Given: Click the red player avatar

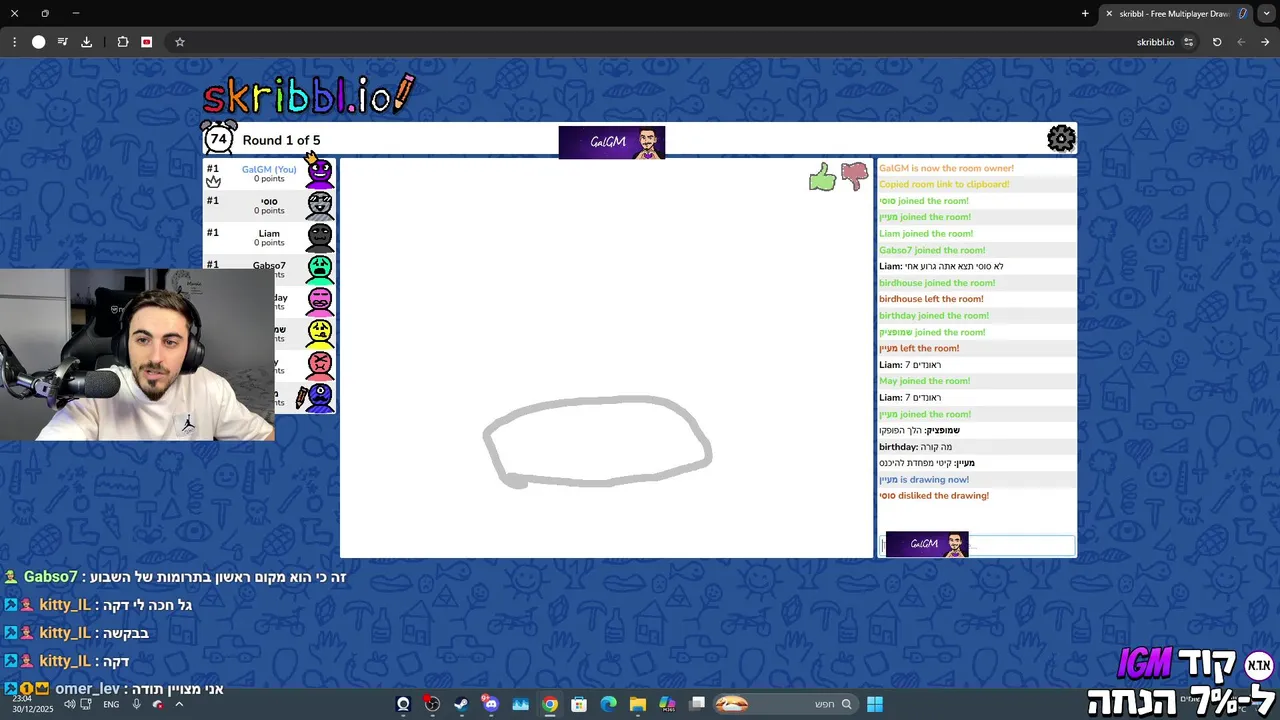Looking at the screenshot, I should [320, 365].
